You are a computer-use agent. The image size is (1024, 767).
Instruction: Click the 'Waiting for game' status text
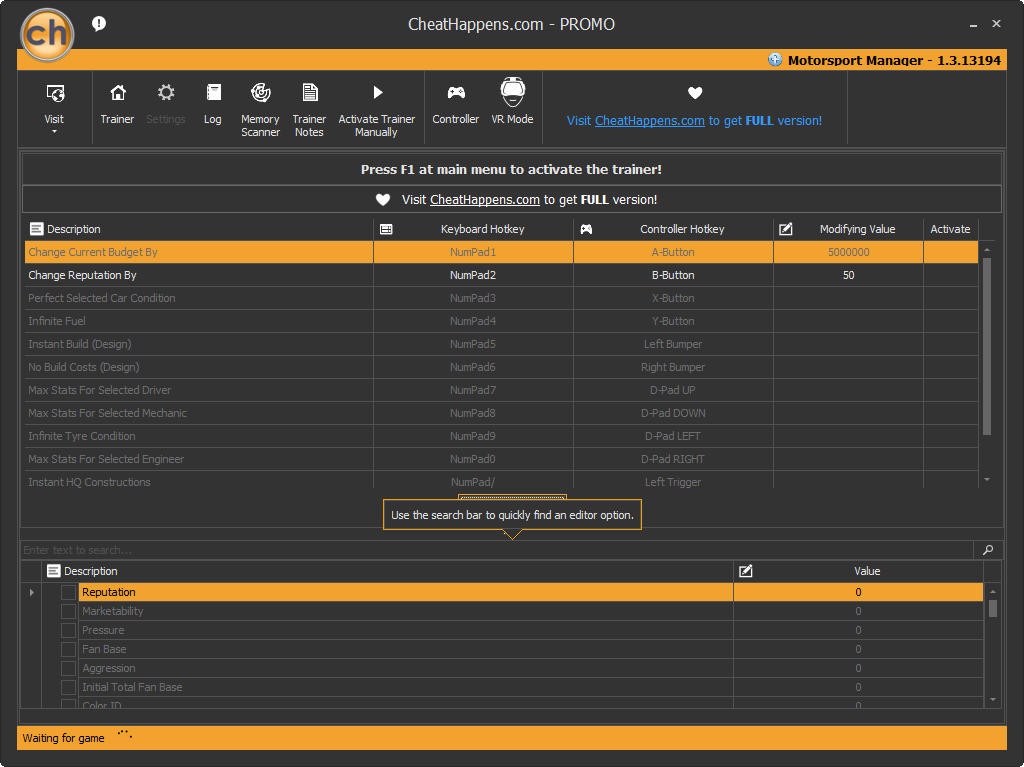[63, 738]
